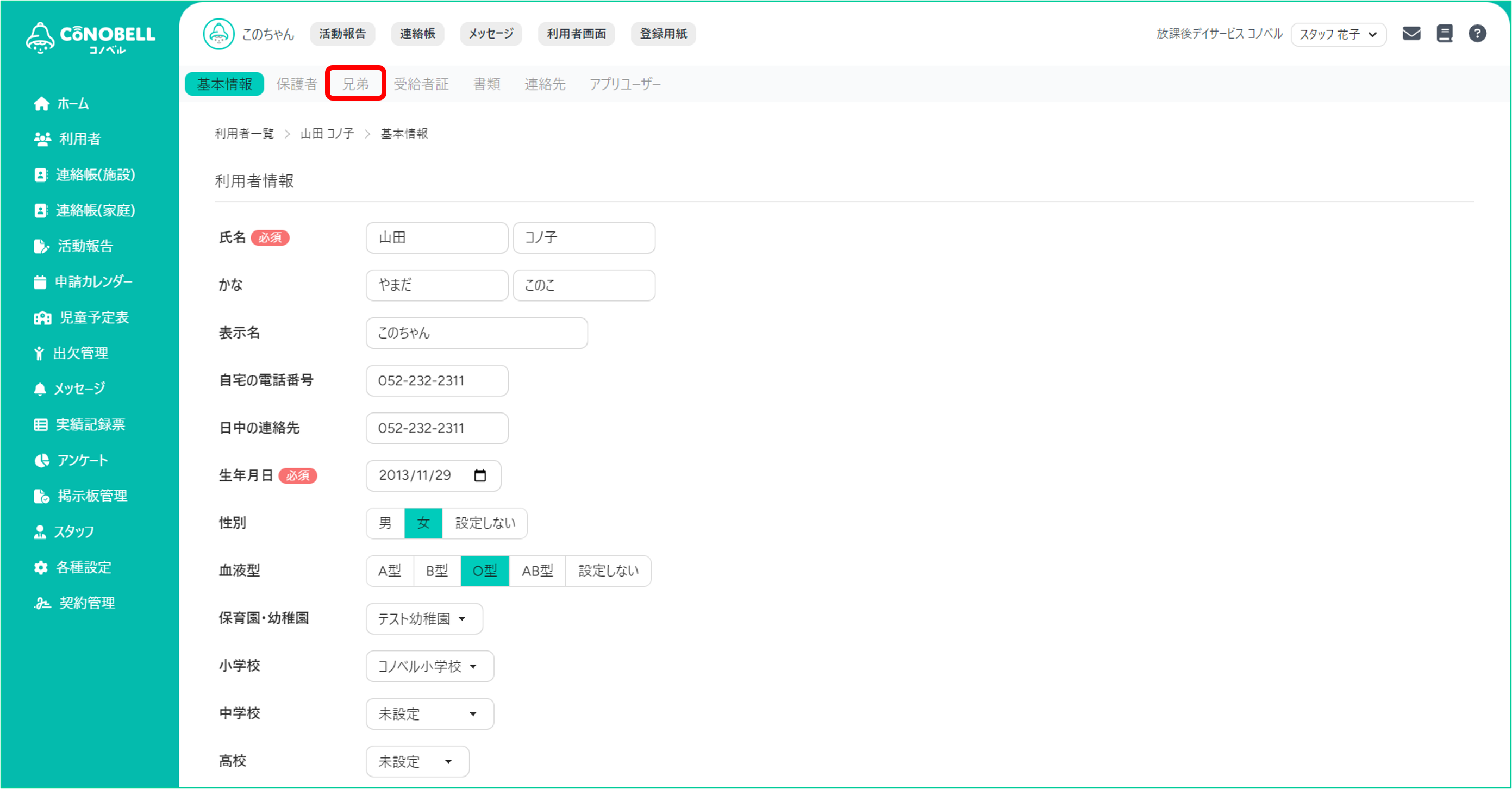
Task: Click the CONOBELL logo
Action: pos(90,38)
